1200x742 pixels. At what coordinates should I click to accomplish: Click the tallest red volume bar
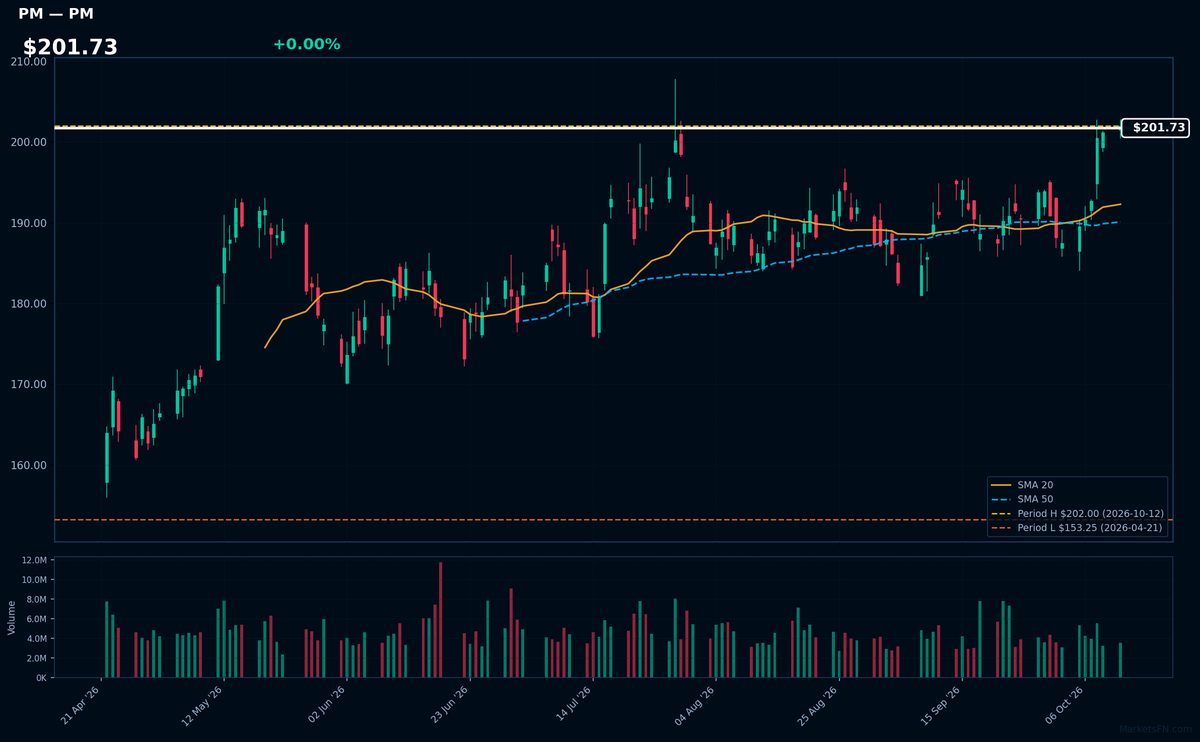[440, 620]
